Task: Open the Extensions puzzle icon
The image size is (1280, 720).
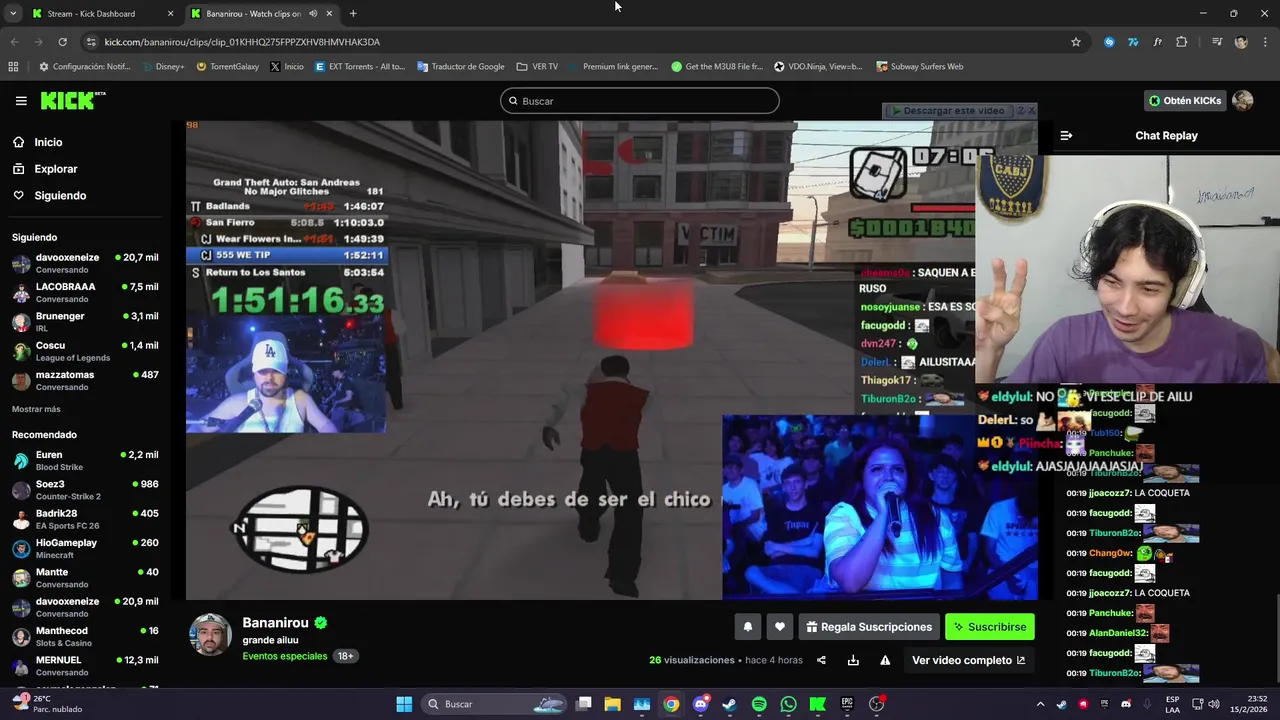Action: (x=1182, y=42)
